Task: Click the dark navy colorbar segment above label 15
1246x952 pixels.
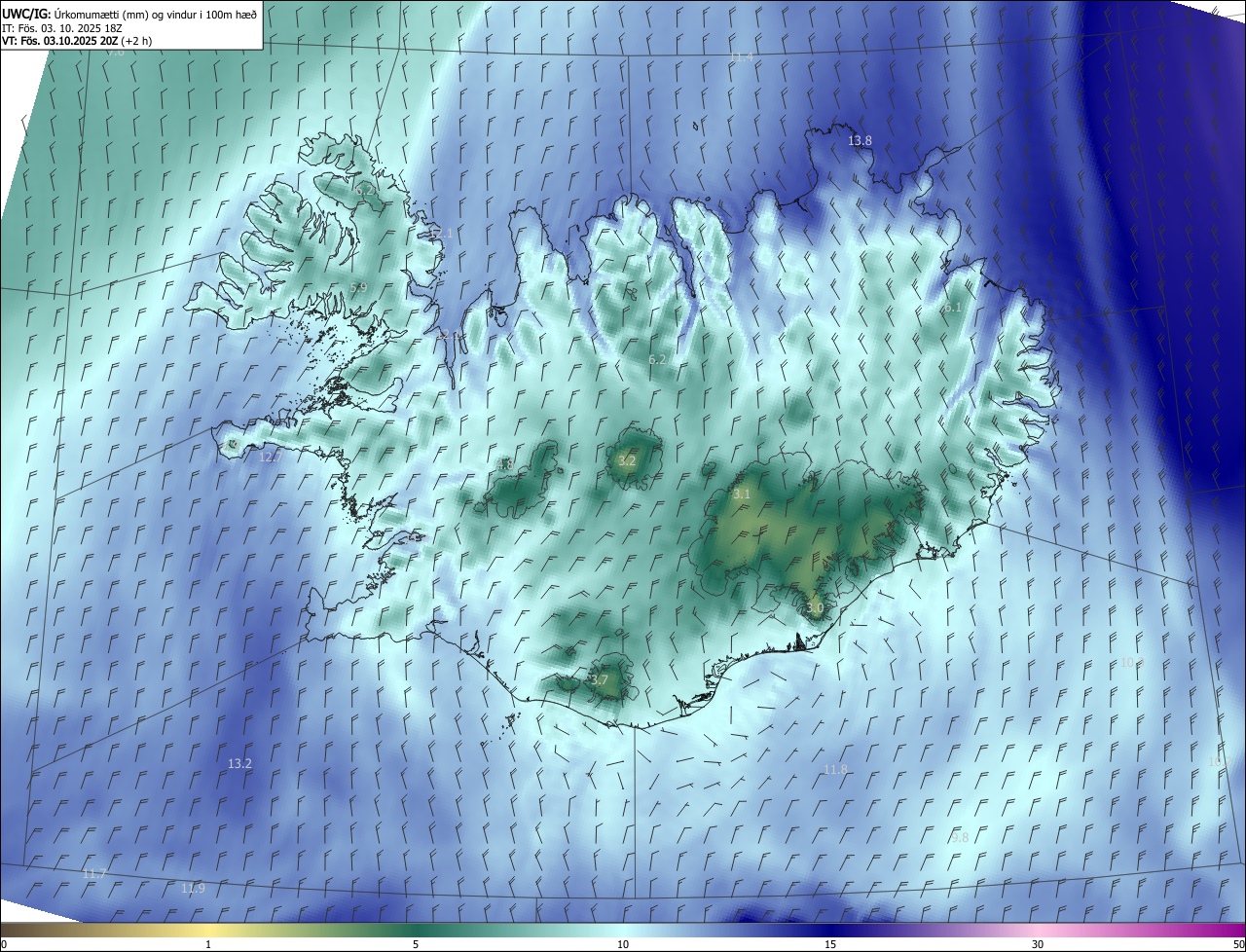Action: pyautogui.click(x=830, y=930)
